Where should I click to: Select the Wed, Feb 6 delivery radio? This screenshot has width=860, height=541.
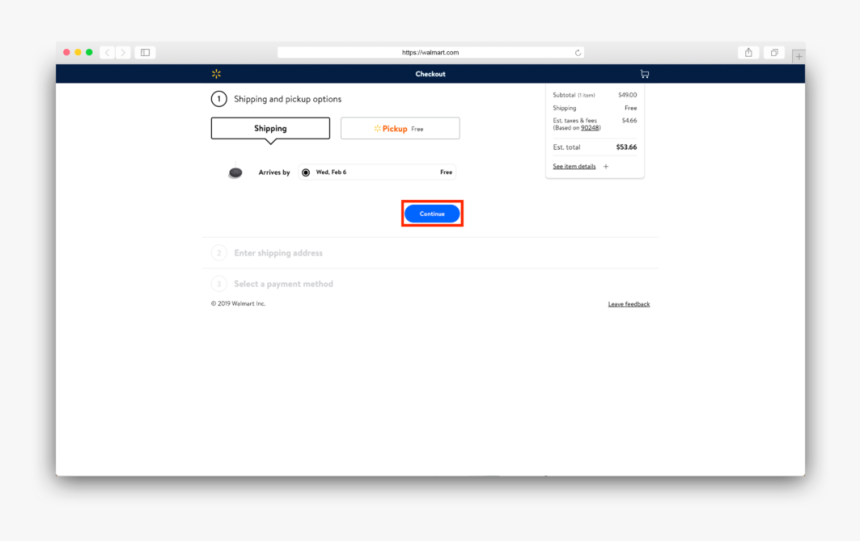click(305, 172)
